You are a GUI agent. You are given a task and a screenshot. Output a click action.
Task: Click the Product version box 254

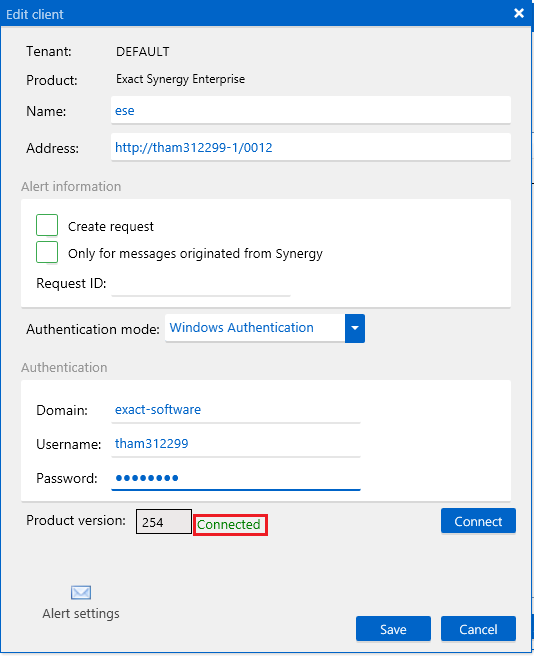point(164,522)
